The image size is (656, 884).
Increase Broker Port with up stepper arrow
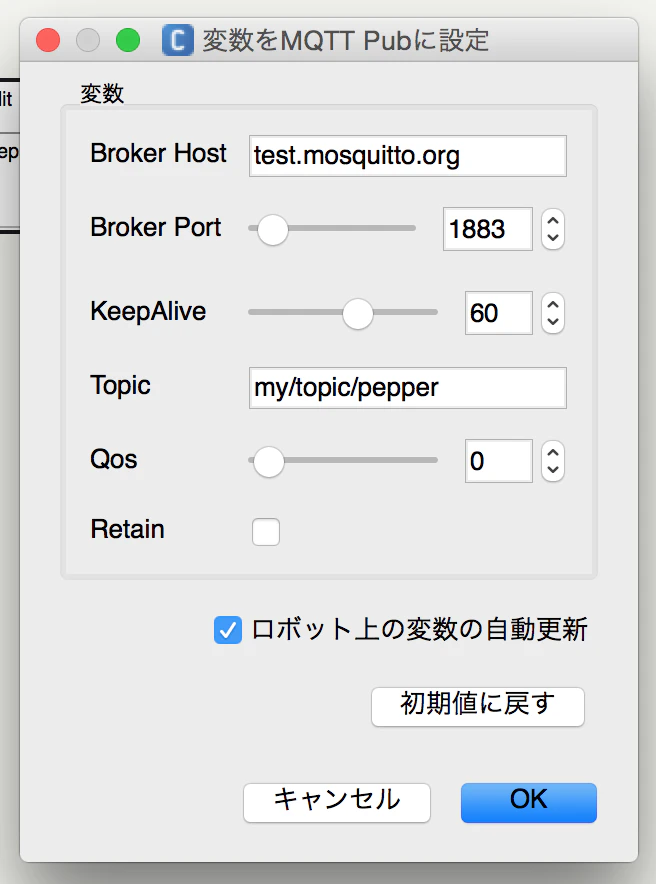(553, 221)
